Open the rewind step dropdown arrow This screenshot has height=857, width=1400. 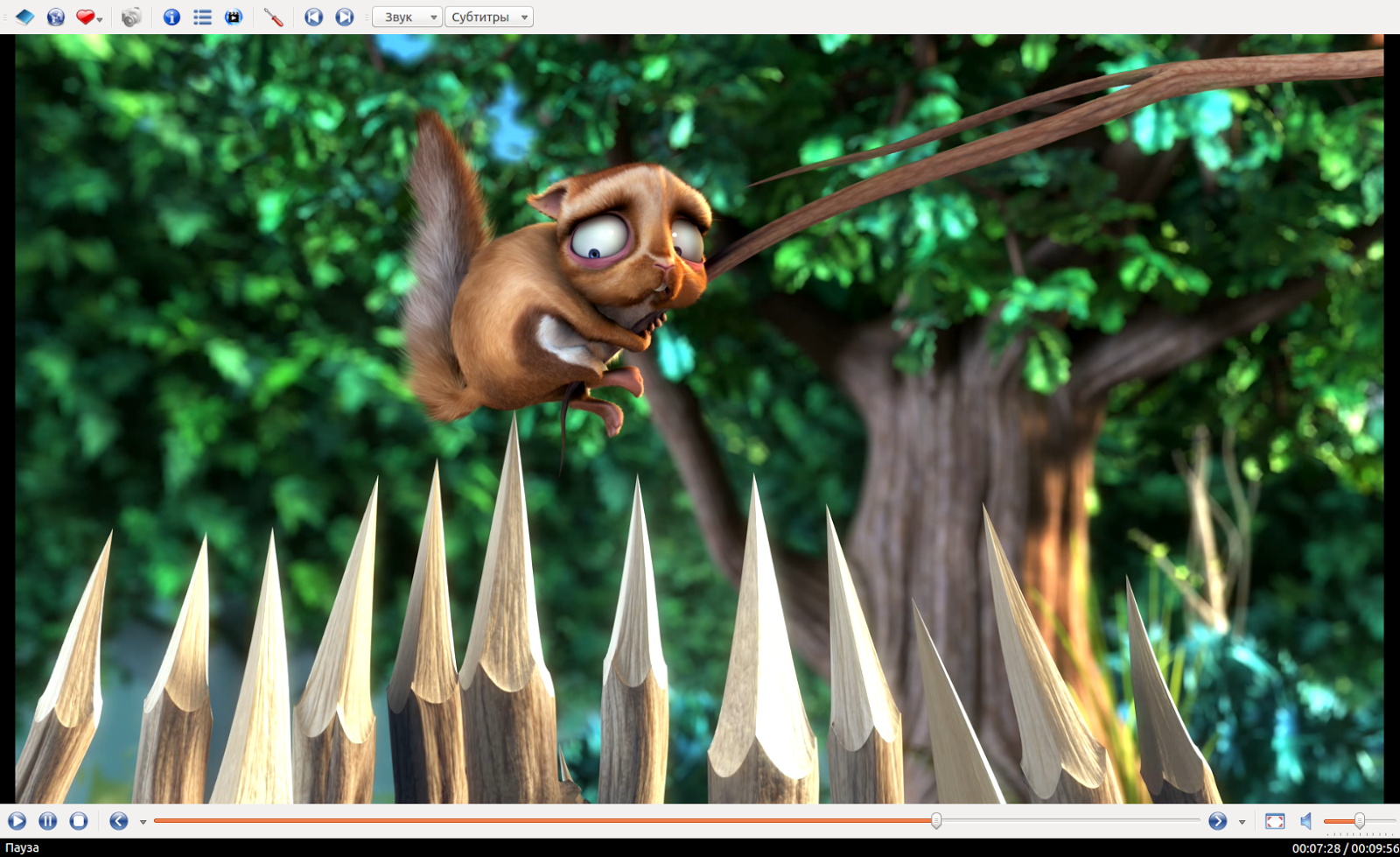pyautogui.click(x=143, y=822)
